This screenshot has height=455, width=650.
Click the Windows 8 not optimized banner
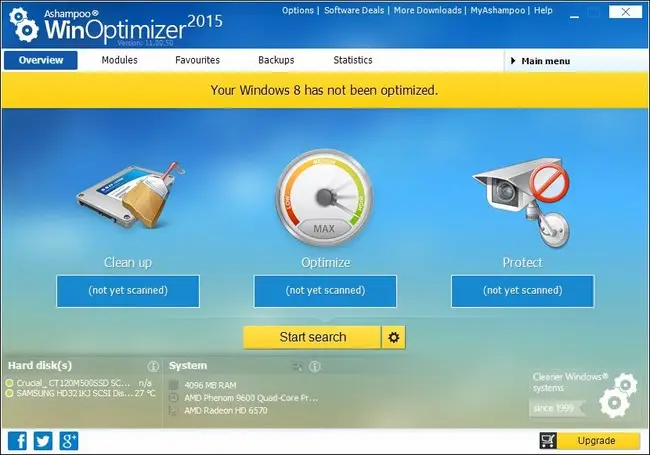point(325,90)
